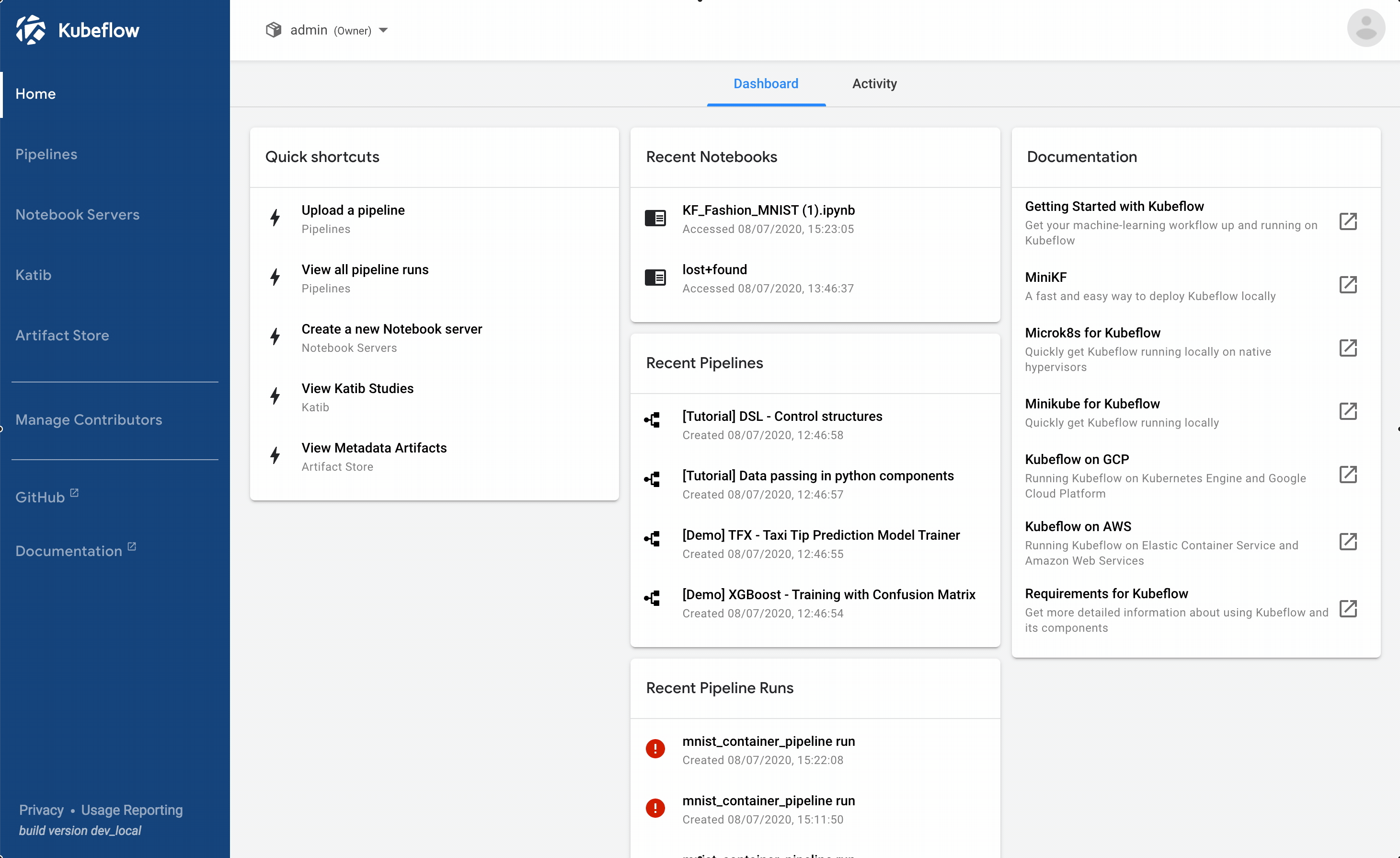The width and height of the screenshot is (1400, 858).
Task: Click the View all pipeline runs icon
Action: pyautogui.click(x=276, y=278)
